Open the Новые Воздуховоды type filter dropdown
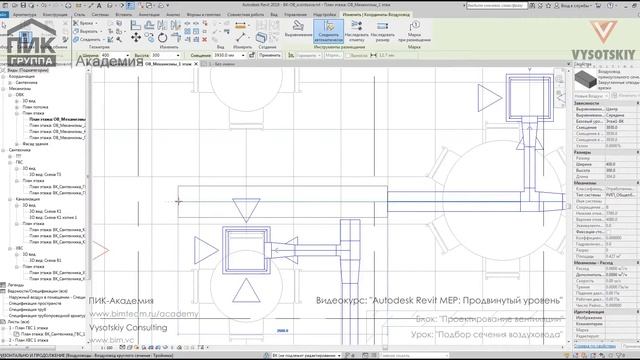 click(x=591, y=96)
